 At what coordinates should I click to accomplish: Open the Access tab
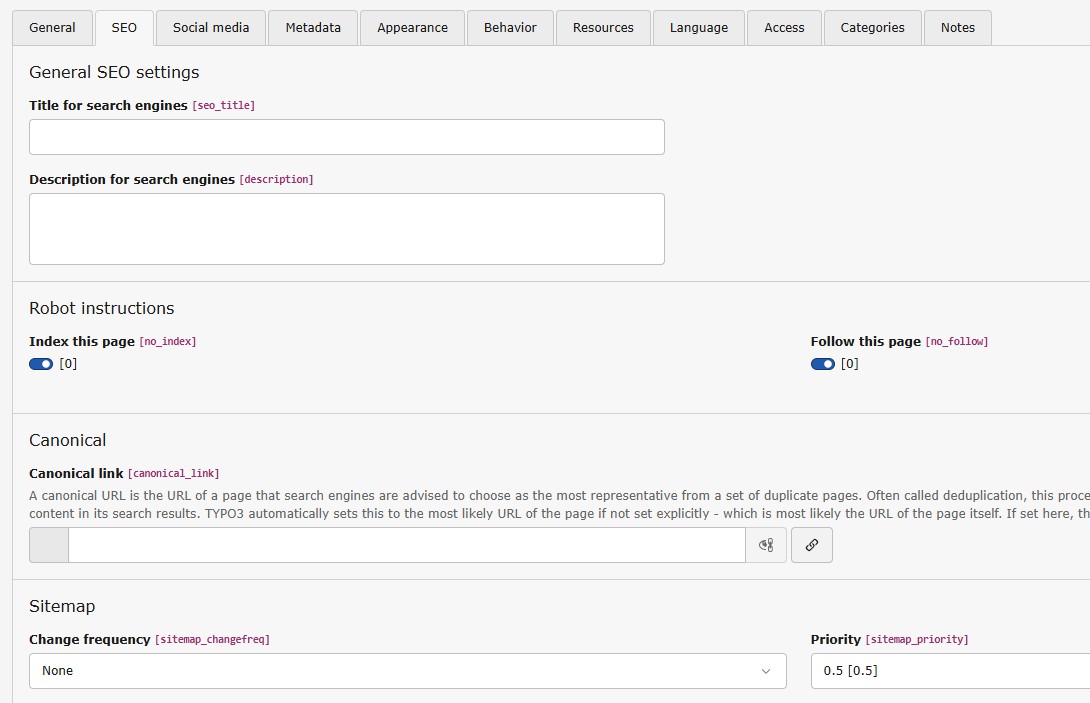[784, 28]
